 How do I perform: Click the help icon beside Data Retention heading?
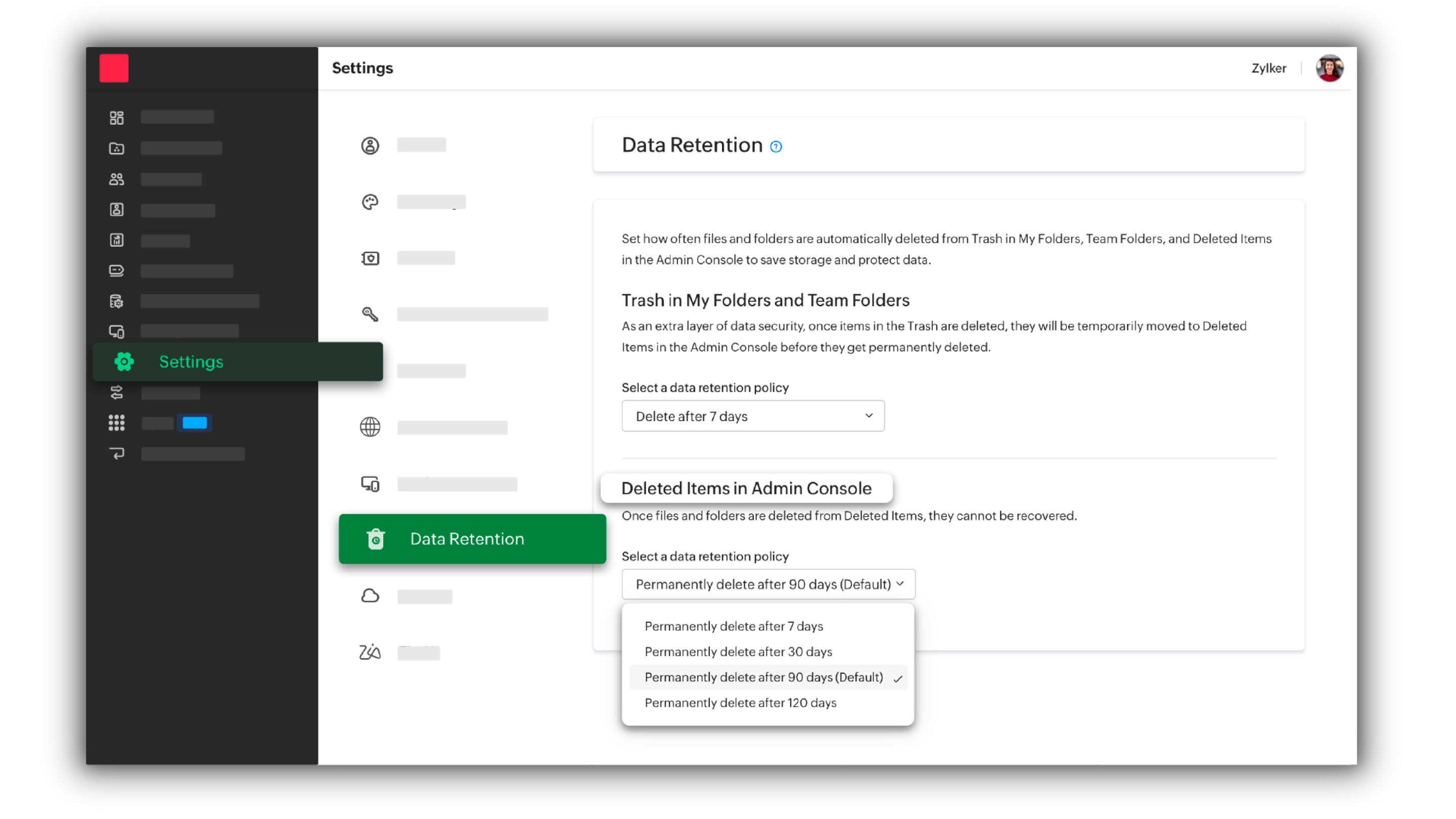(x=776, y=146)
